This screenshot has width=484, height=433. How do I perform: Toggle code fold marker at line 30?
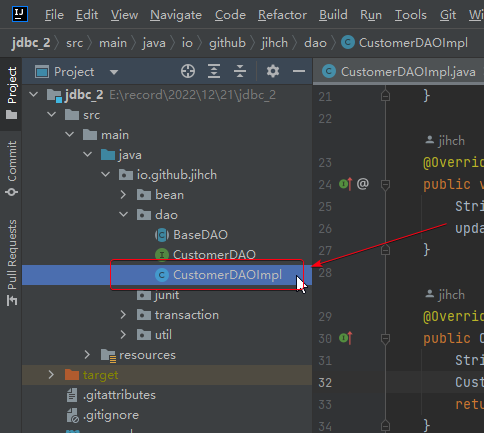[x=385, y=339]
